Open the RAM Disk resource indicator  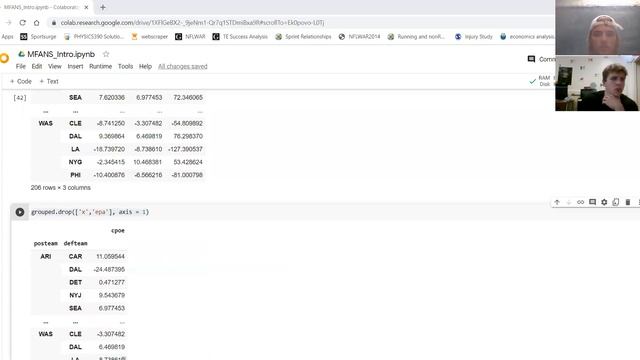(542, 81)
